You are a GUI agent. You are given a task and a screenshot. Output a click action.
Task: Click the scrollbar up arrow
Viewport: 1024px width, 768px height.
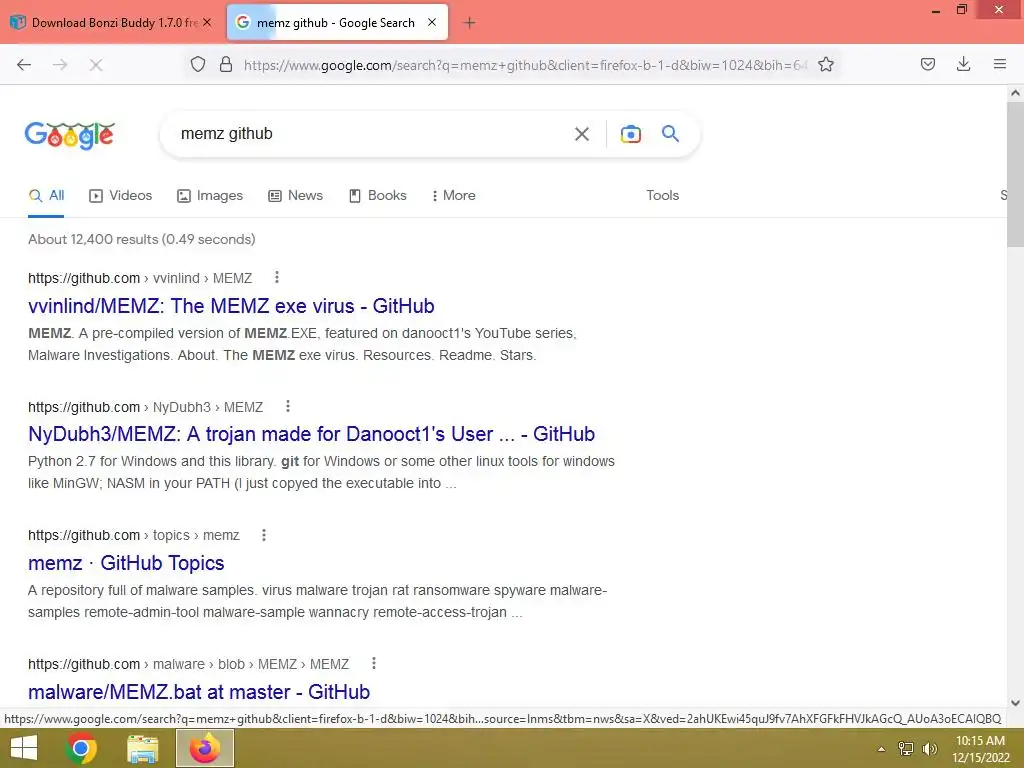pos(1015,93)
